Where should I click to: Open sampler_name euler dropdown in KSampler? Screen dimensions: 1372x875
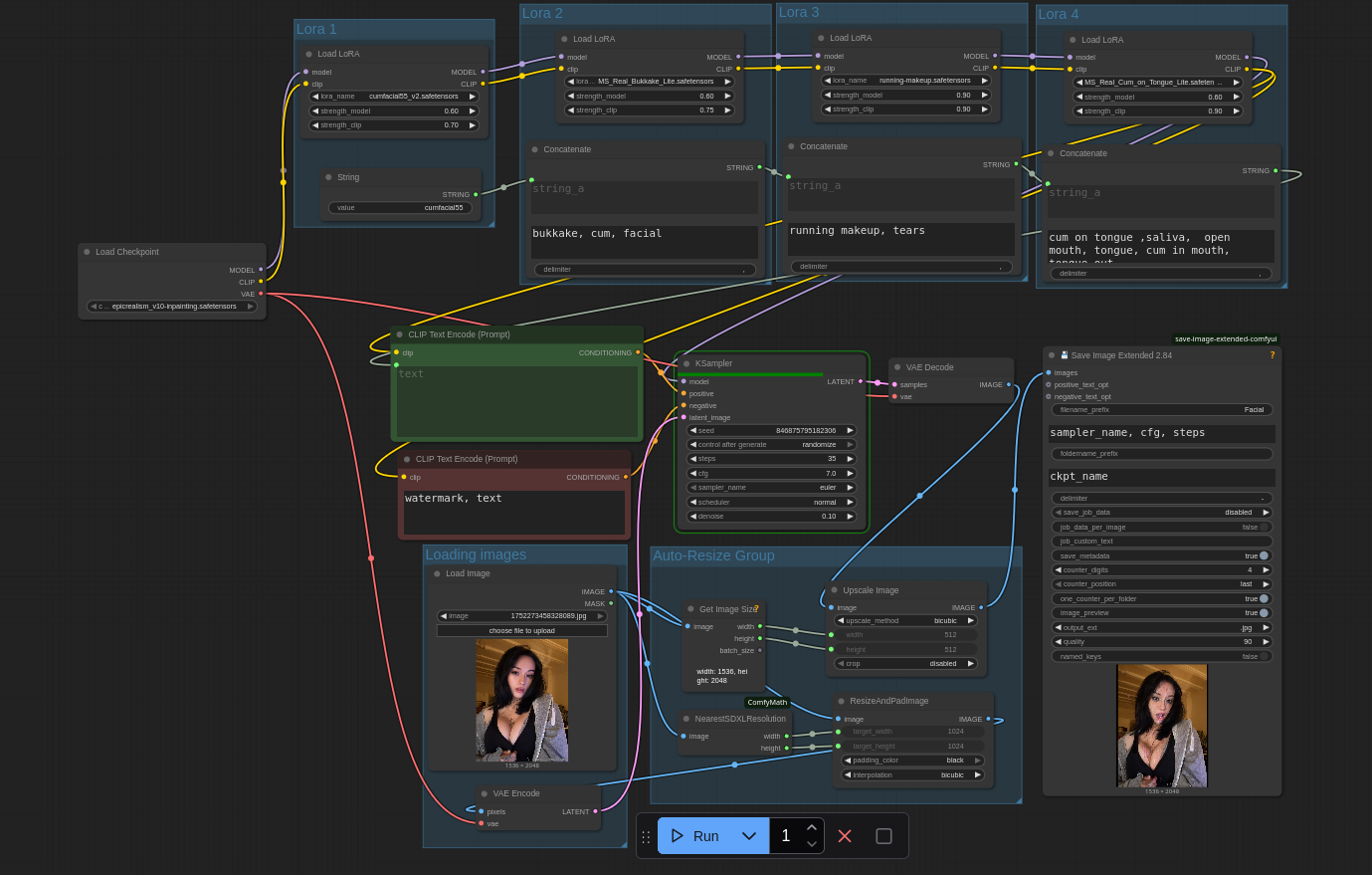point(772,487)
